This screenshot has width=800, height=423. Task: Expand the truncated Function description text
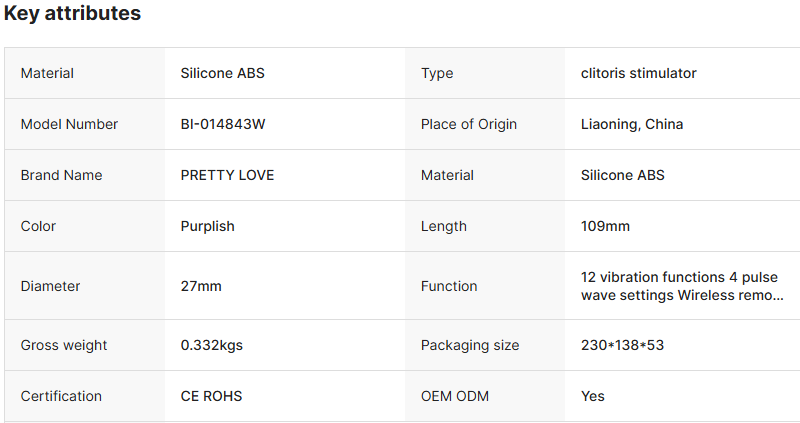click(x=682, y=286)
